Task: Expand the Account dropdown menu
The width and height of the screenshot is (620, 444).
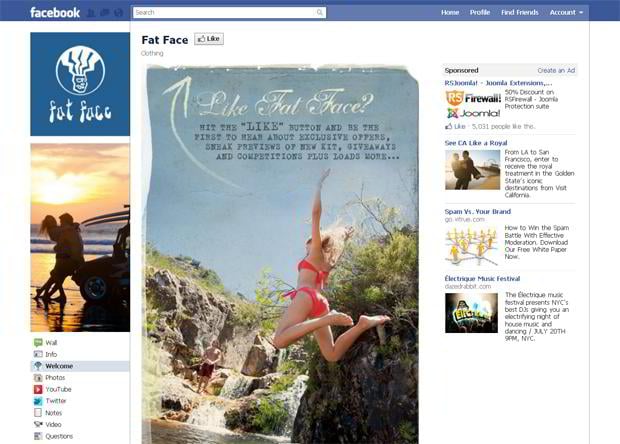Action: [566, 13]
